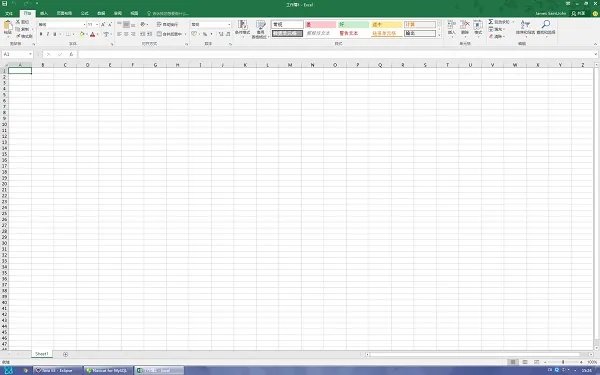Expand the Merge and Center dropdown arrow
600x375 pixels.
coord(186,34)
